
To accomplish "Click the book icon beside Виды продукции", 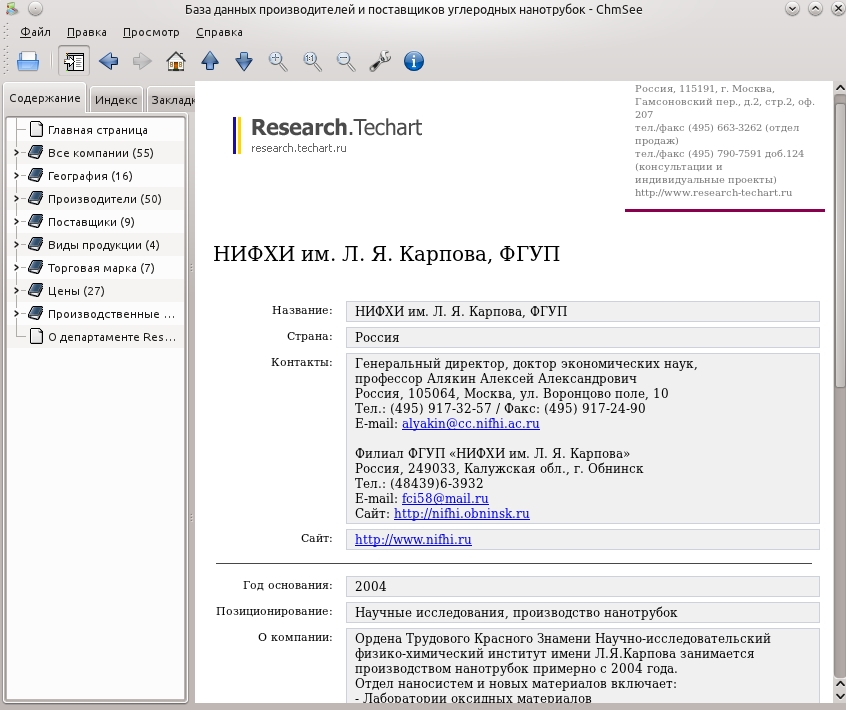I will [36, 245].
